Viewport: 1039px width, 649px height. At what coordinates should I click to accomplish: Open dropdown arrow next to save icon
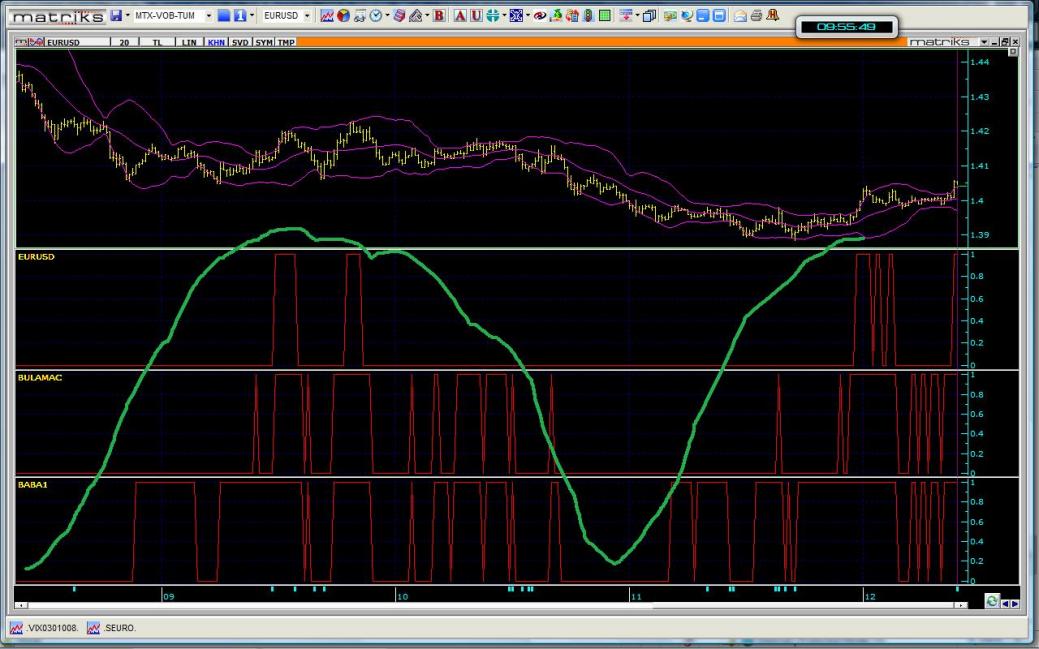click(128, 16)
